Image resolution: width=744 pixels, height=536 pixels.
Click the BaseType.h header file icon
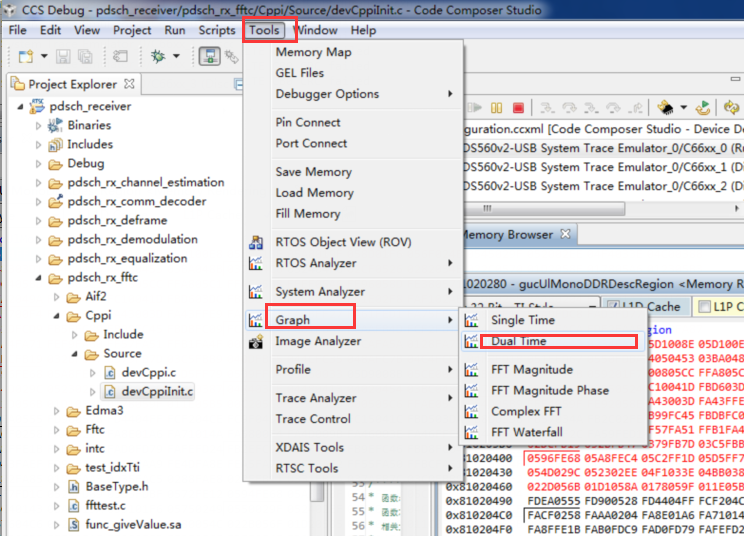73,487
